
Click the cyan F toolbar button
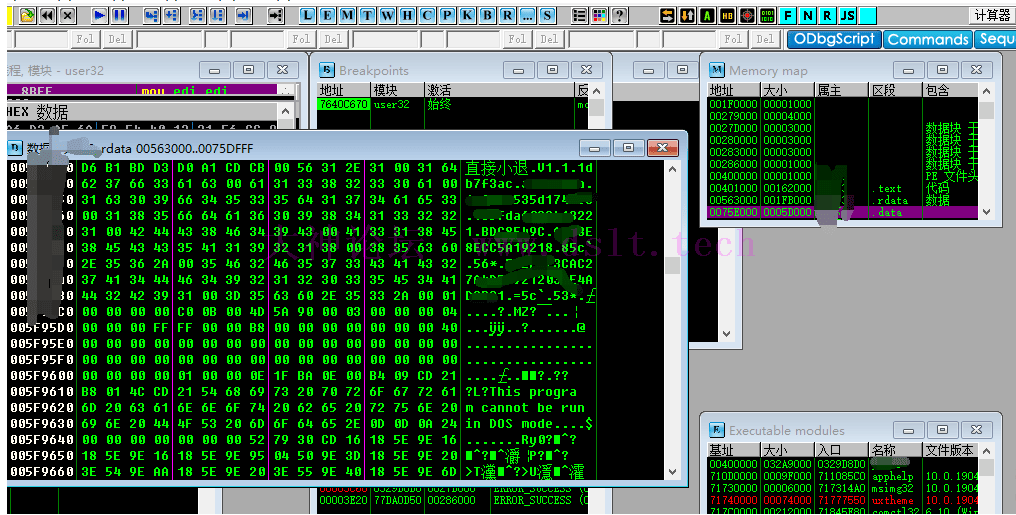coord(787,15)
